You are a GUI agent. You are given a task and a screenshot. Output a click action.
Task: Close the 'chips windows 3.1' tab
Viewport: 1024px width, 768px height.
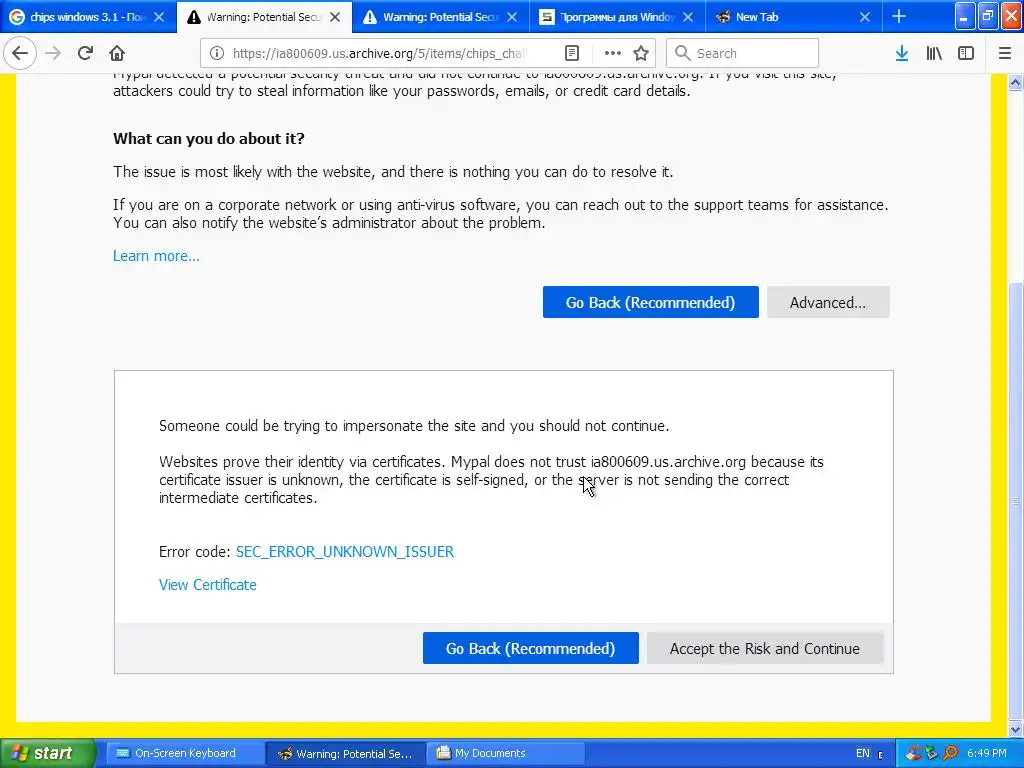(159, 17)
